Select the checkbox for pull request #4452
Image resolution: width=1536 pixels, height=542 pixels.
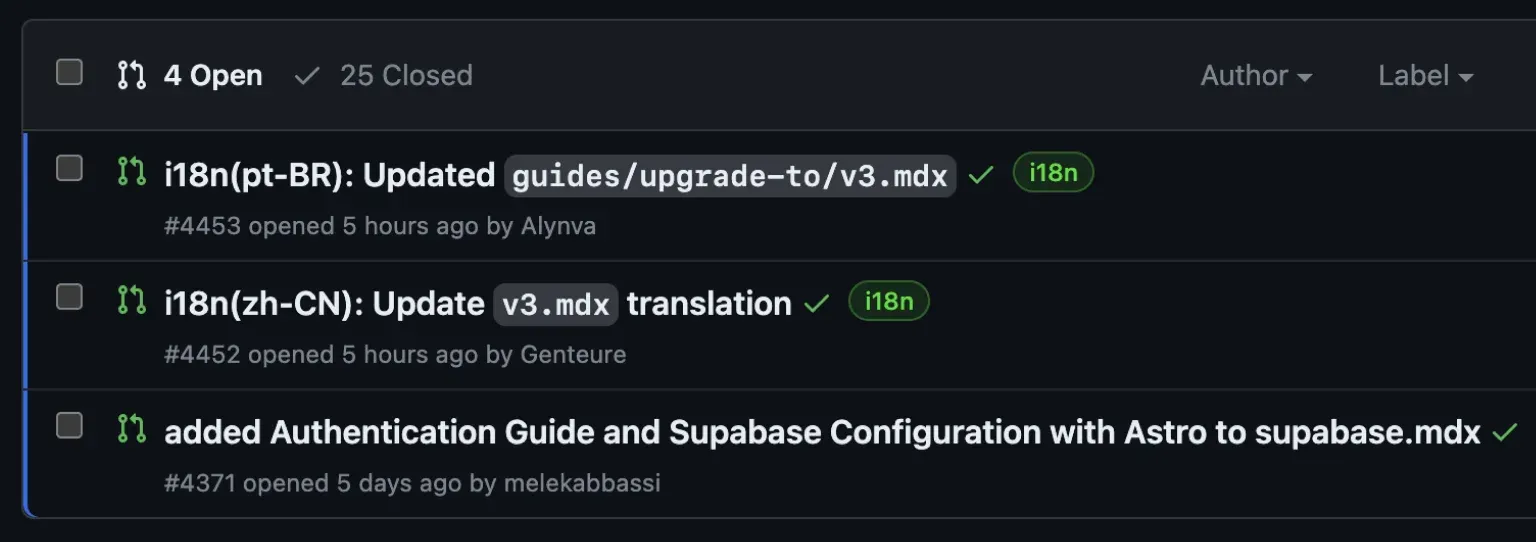click(x=69, y=296)
